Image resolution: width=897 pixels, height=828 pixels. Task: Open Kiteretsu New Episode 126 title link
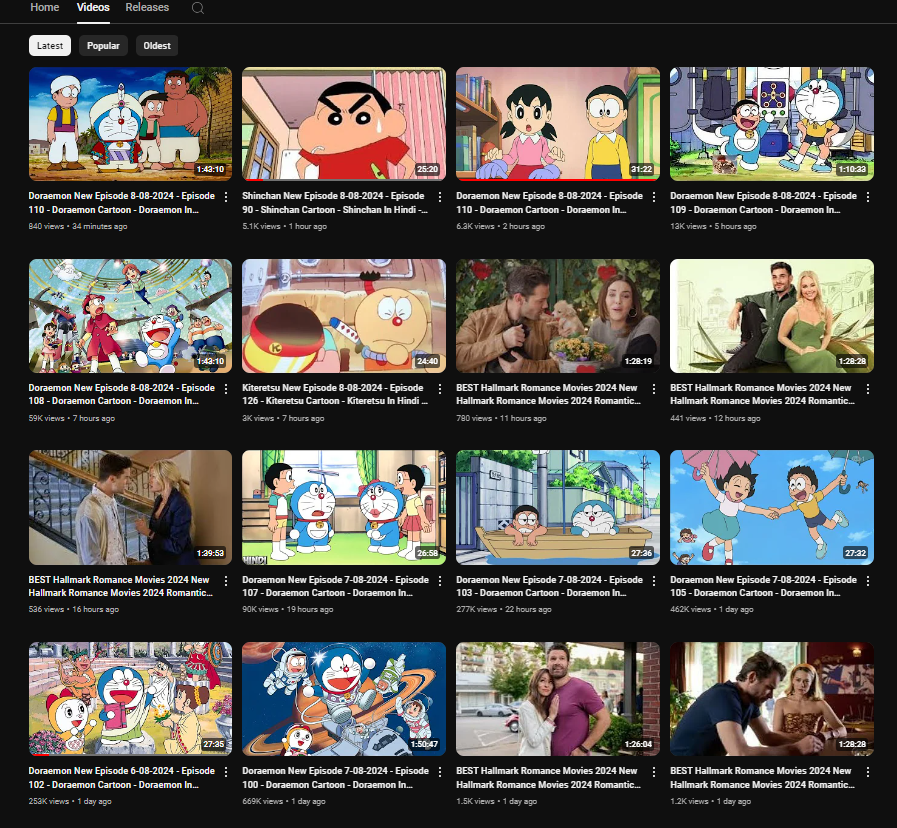pos(335,394)
